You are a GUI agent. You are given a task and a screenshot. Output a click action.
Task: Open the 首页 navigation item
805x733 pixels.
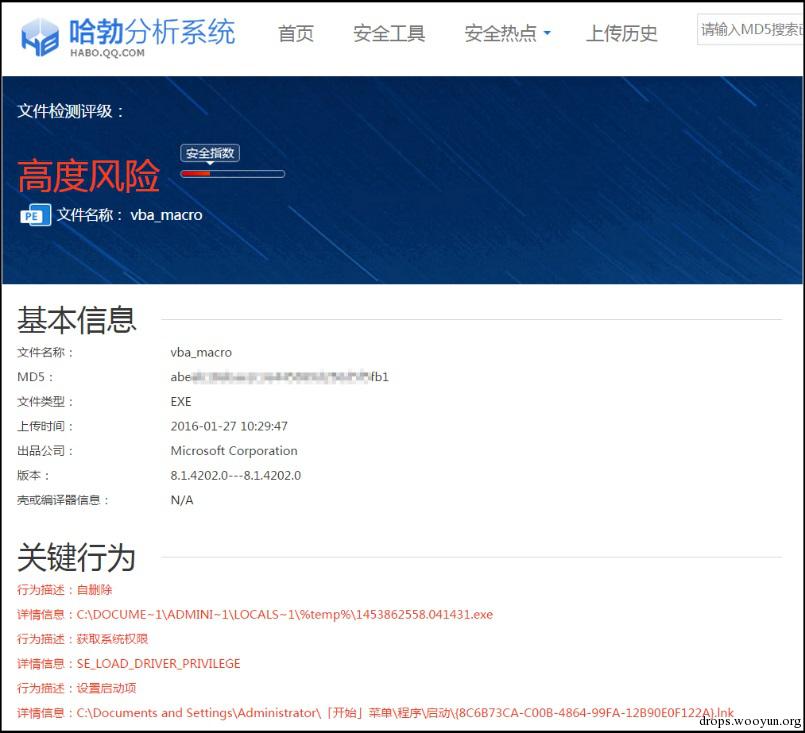(295, 34)
